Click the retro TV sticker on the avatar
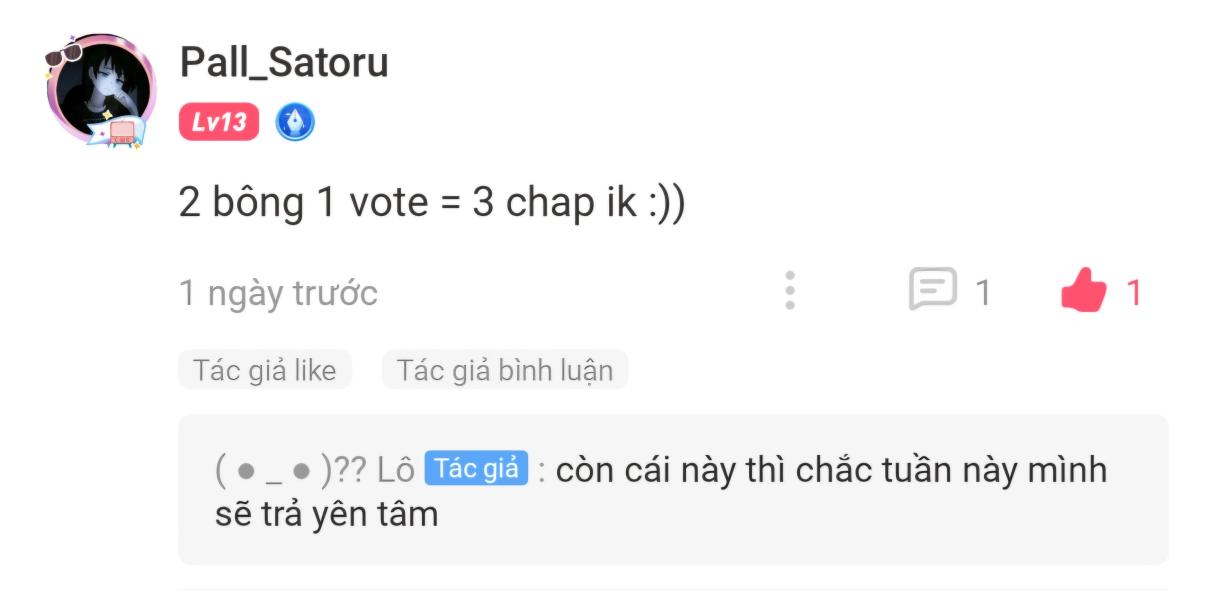The width and height of the screenshot is (1216, 600). (x=124, y=133)
